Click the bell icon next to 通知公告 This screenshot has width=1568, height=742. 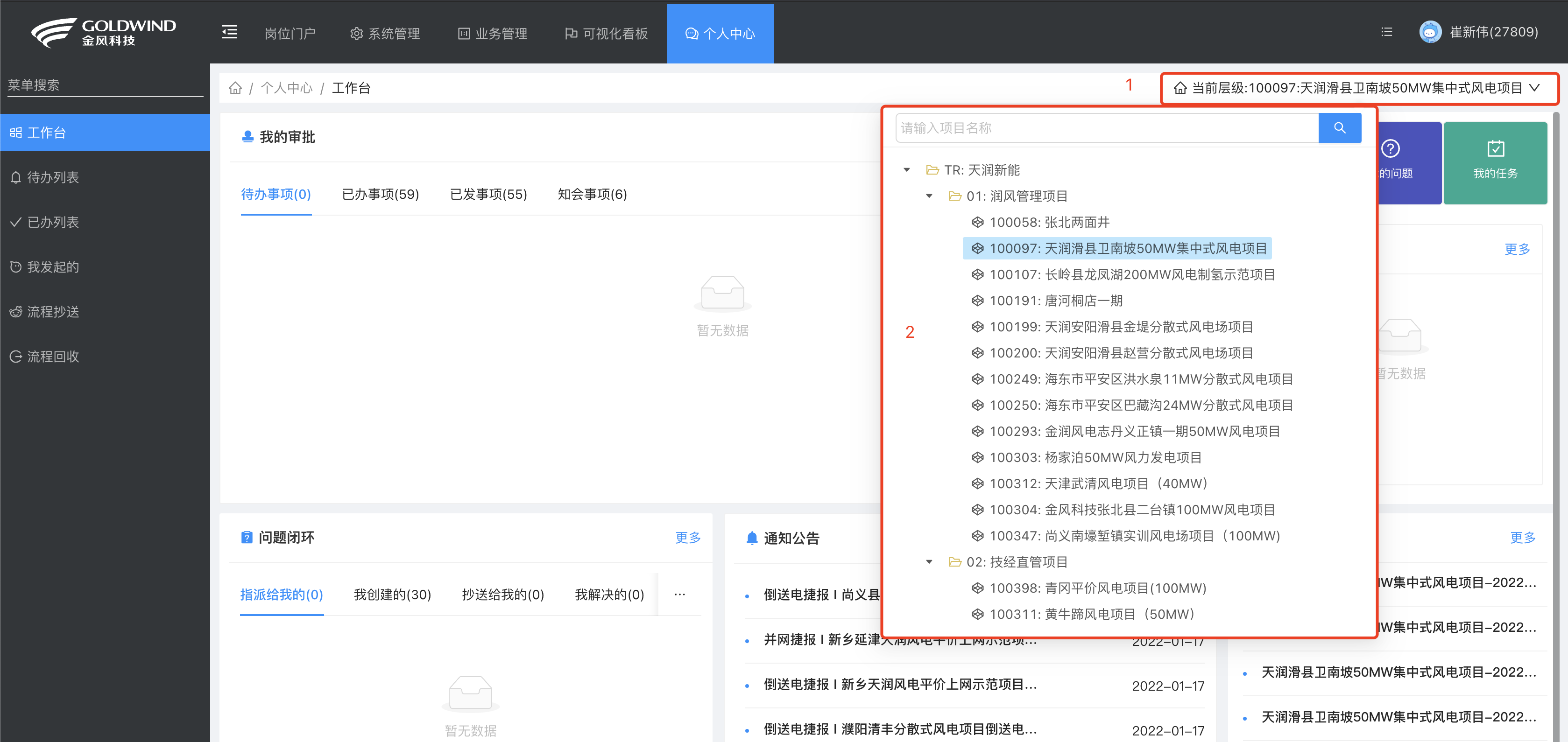[x=752, y=538]
